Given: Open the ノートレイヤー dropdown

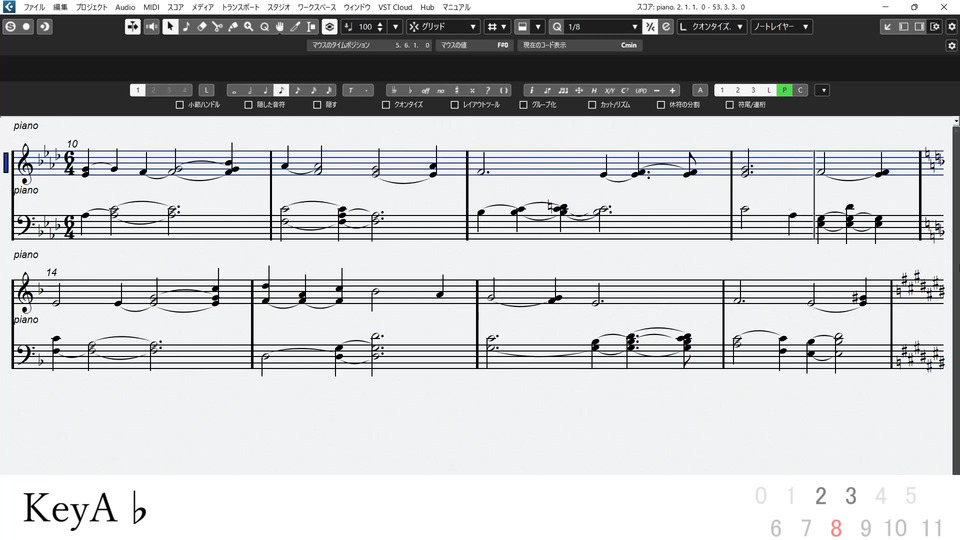Looking at the screenshot, I should coord(781,26).
